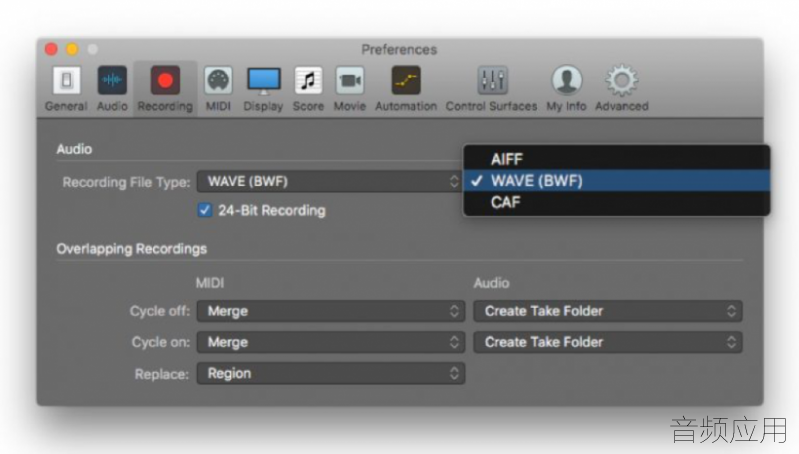This screenshot has height=454, width=799.
Task: Open the Cycle off MIDI Merge dropdown
Action: [x=331, y=311]
